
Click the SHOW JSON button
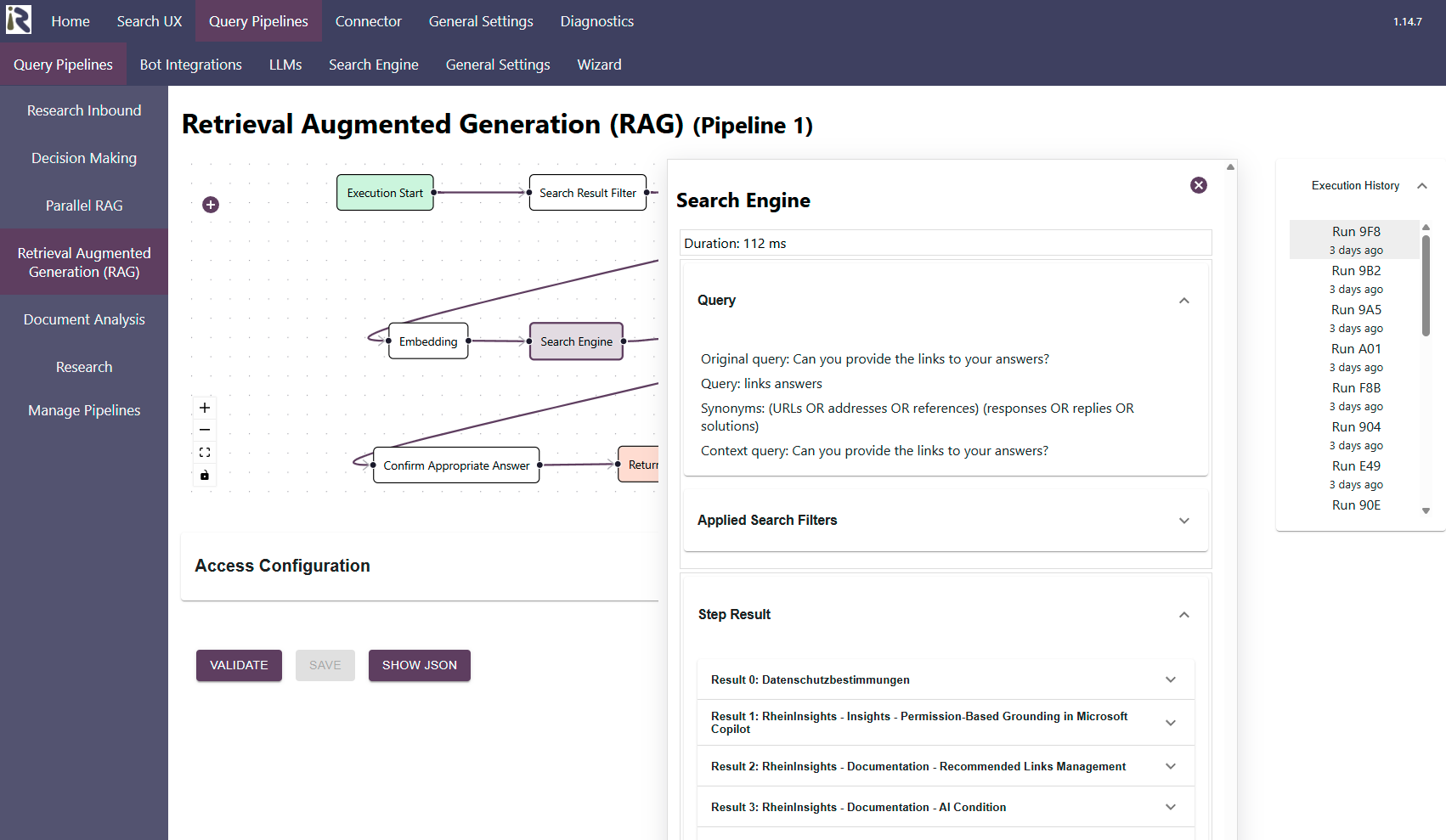[x=419, y=665]
